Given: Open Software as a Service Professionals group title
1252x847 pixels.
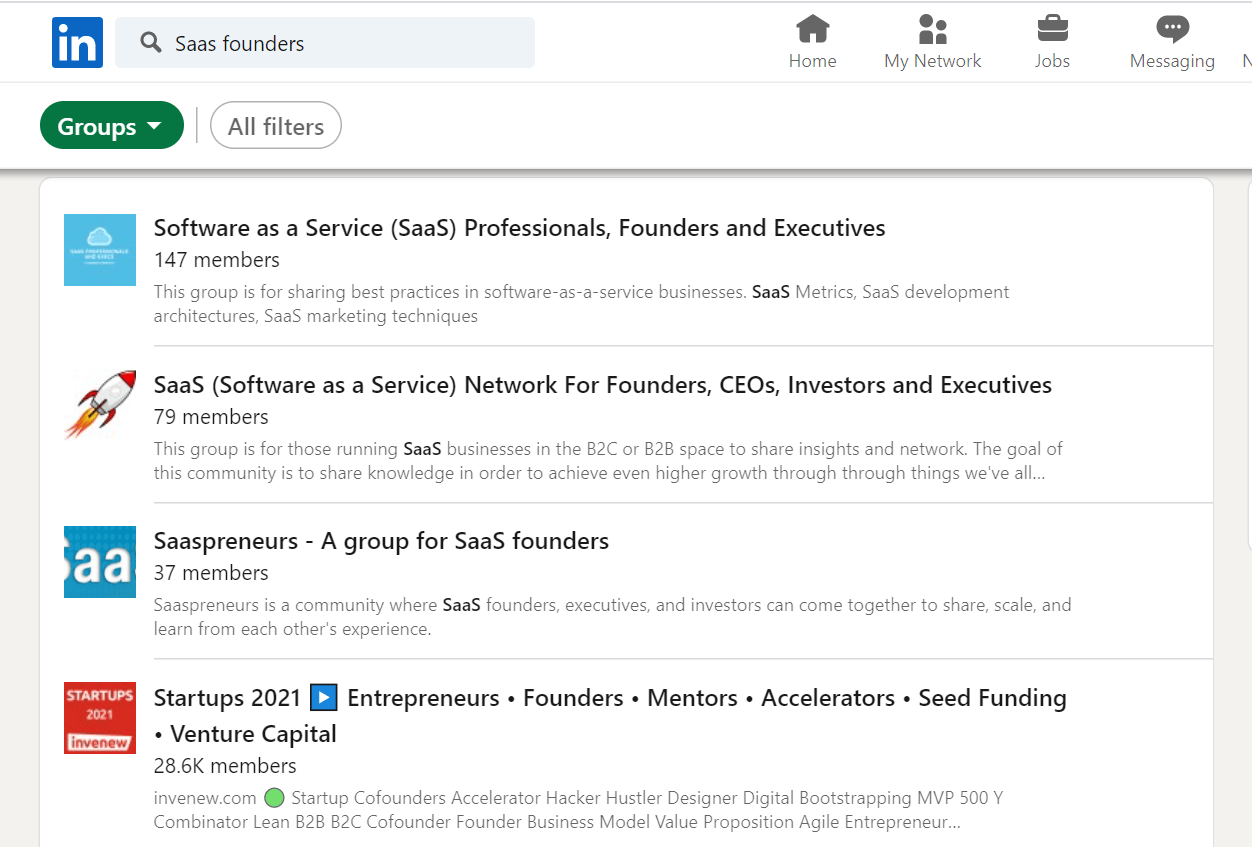Looking at the screenshot, I should click(x=519, y=228).
